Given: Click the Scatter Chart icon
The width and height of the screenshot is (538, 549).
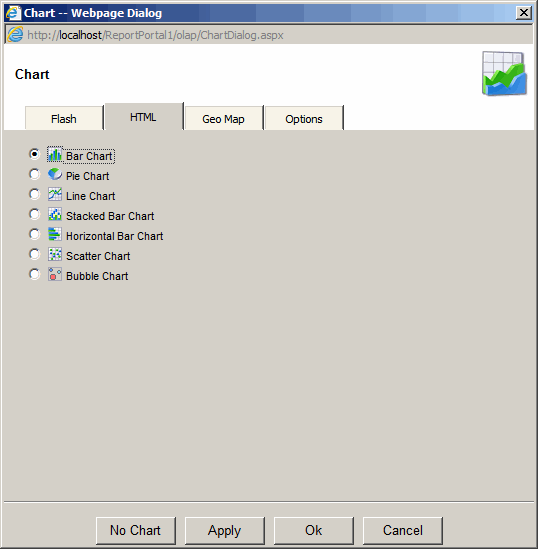Looking at the screenshot, I should (x=55, y=255).
